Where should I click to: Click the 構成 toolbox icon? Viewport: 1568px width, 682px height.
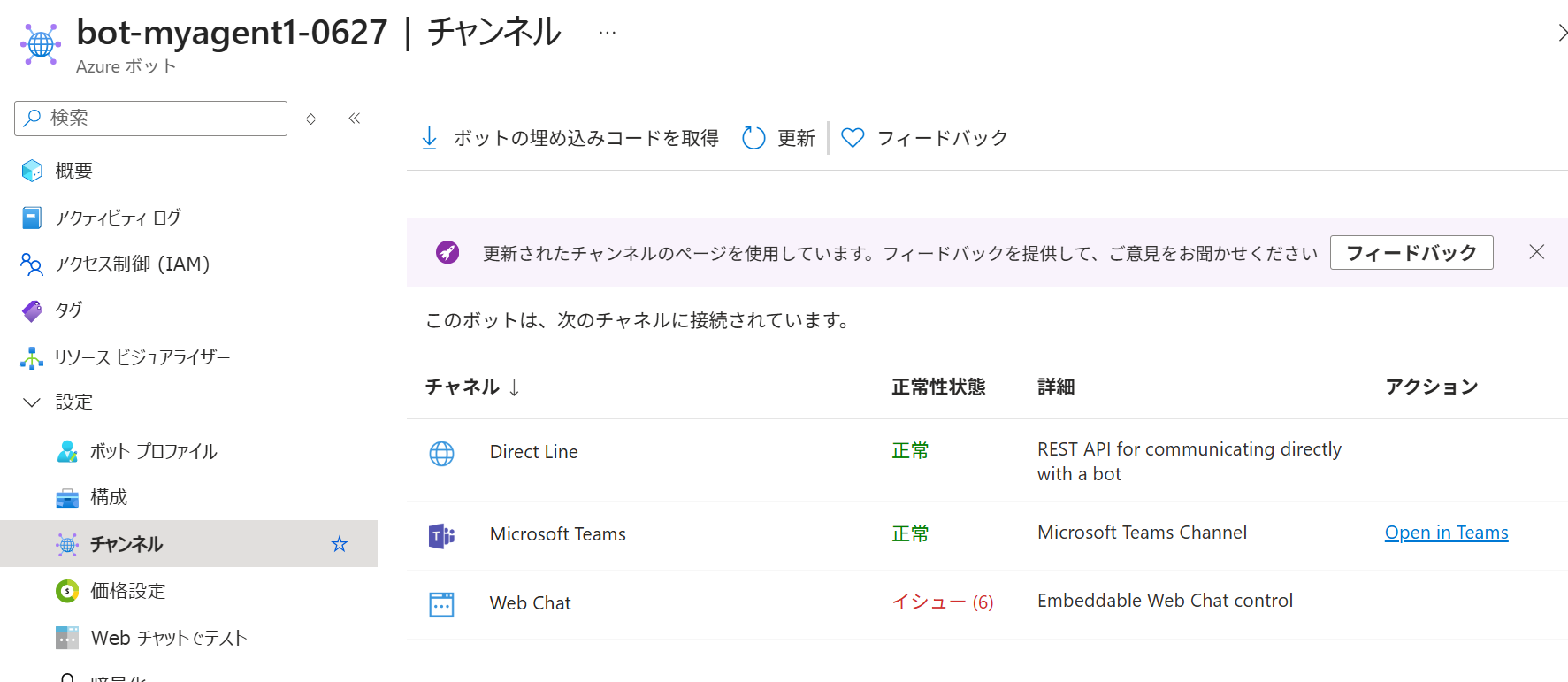pos(67,498)
